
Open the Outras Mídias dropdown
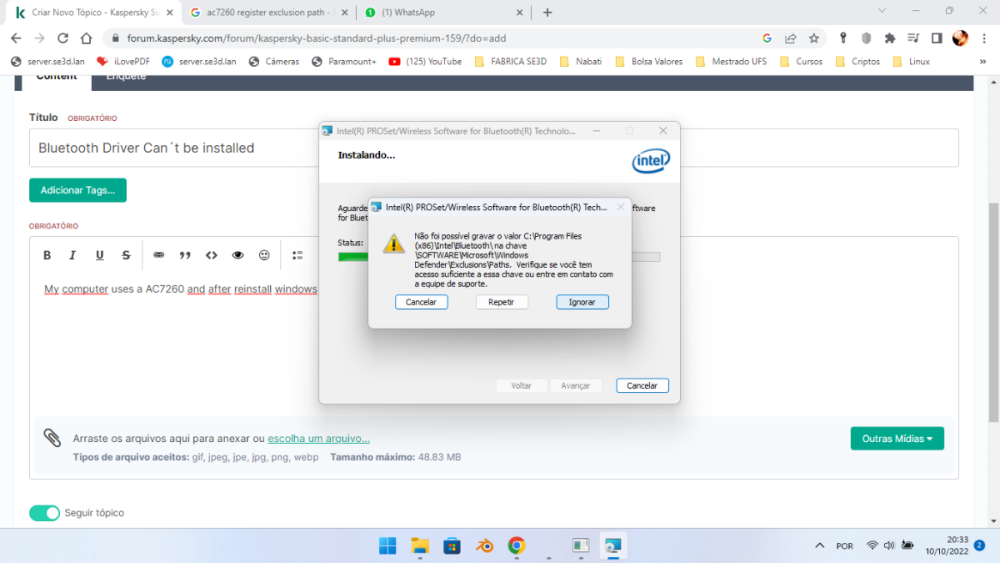tap(897, 439)
